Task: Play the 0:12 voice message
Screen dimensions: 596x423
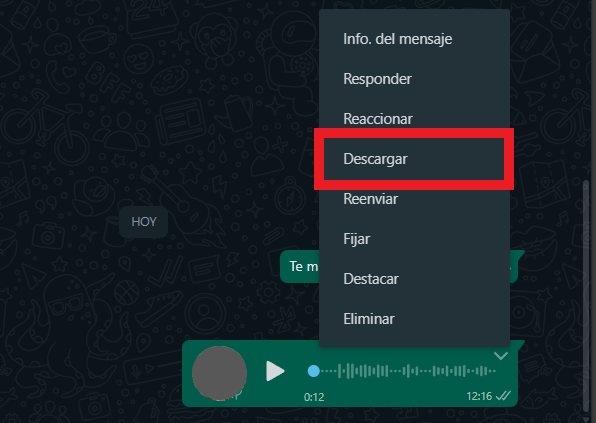Action: point(275,371)
